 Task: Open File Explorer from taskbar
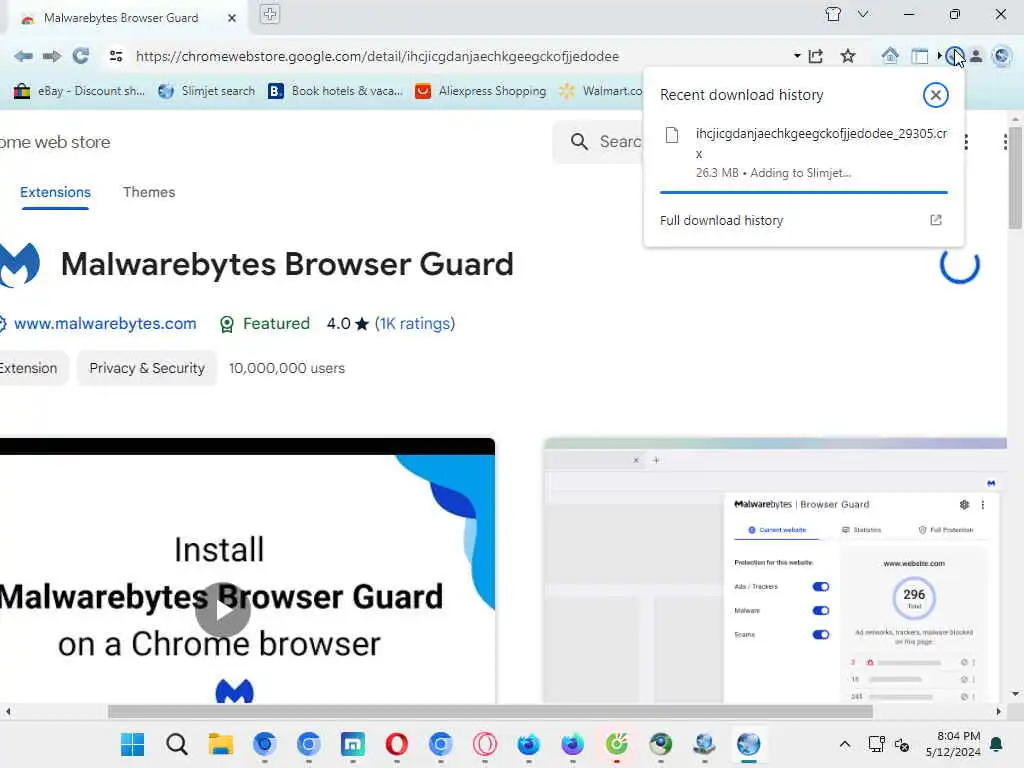point(221,744)
